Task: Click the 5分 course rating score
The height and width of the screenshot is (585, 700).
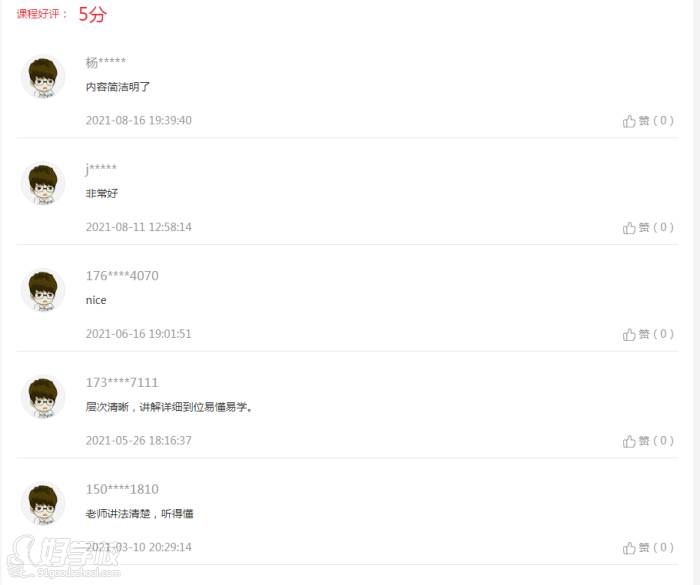Action: click(x=93, y=14)
